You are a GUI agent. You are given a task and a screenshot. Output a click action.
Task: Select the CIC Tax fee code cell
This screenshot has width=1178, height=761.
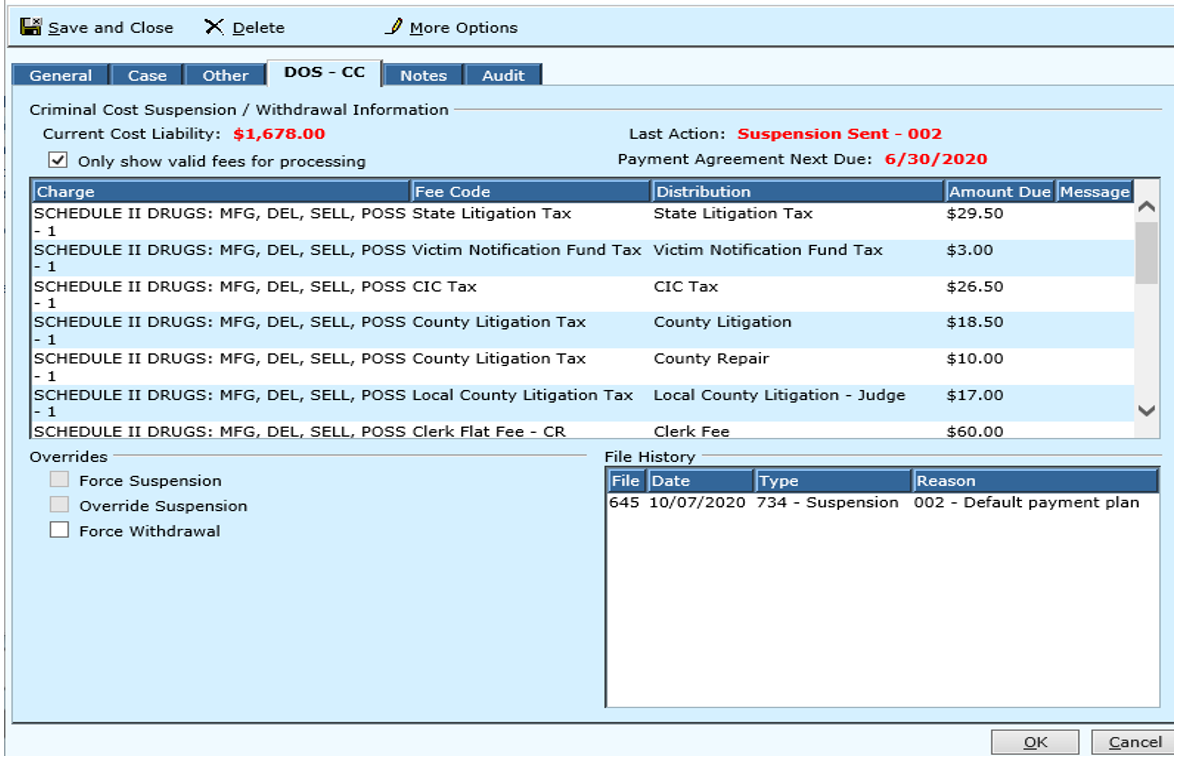[445, 287]
